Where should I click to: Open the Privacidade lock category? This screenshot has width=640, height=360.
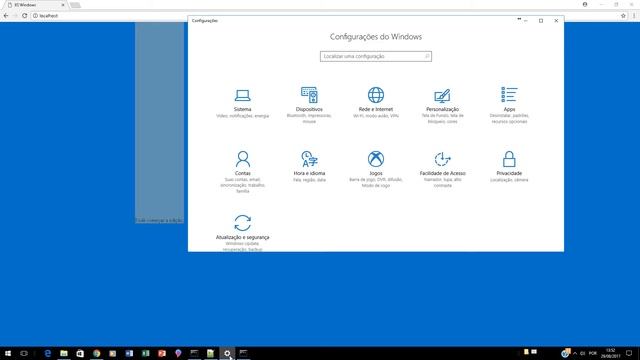coord(509,166)
